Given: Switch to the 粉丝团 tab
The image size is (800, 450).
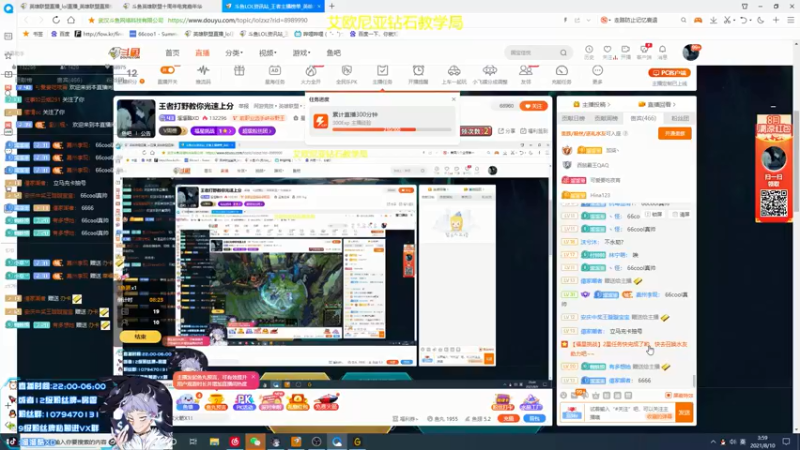Looking at the screenshot, I should point(680,118).
